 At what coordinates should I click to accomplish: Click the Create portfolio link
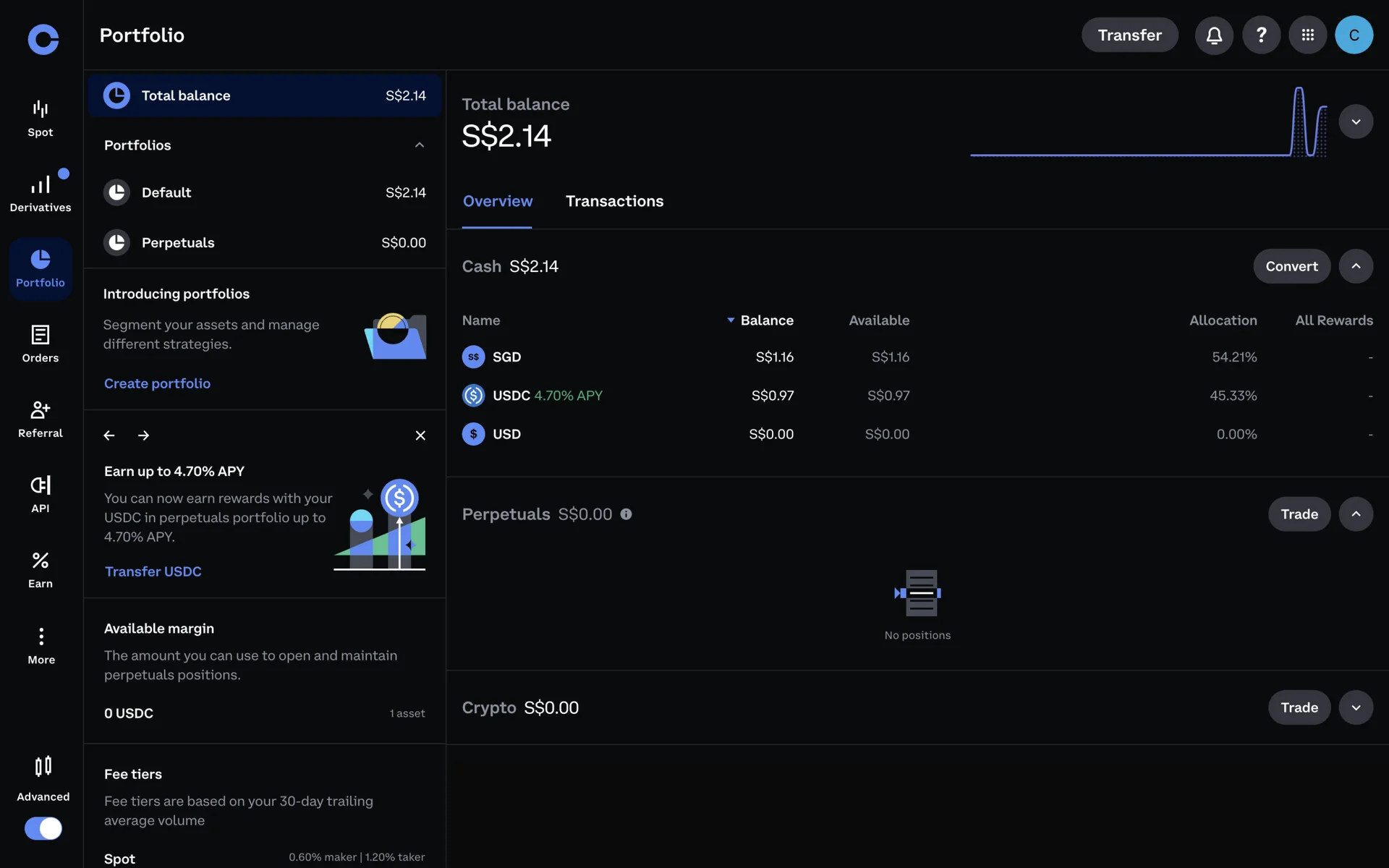pyautogui.click(x=157, y=383)
